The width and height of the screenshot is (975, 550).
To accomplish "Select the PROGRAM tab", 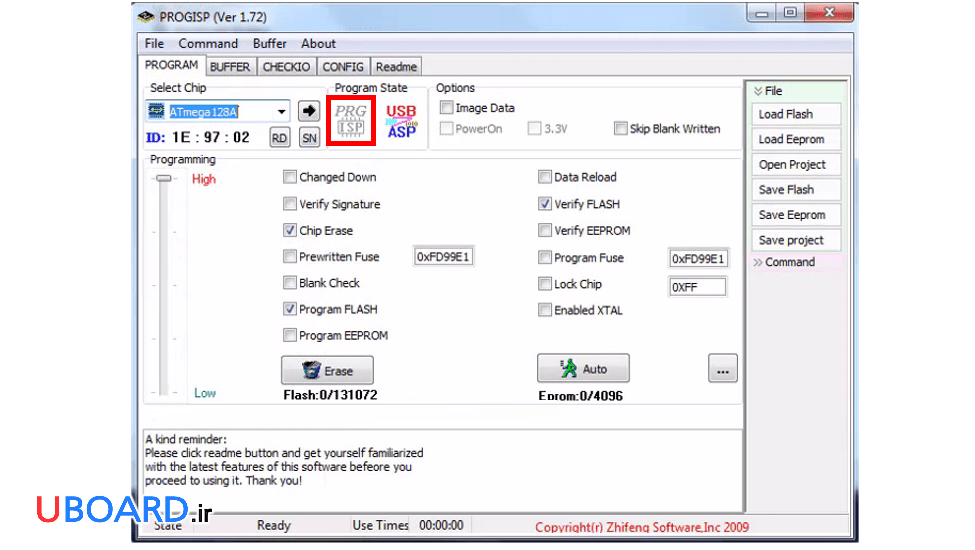I will 172,65.
